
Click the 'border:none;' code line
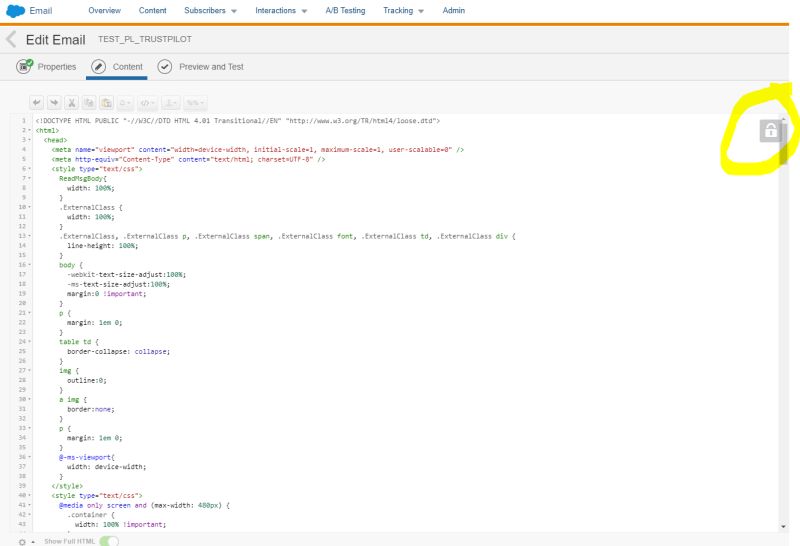[x=91, y=409]
